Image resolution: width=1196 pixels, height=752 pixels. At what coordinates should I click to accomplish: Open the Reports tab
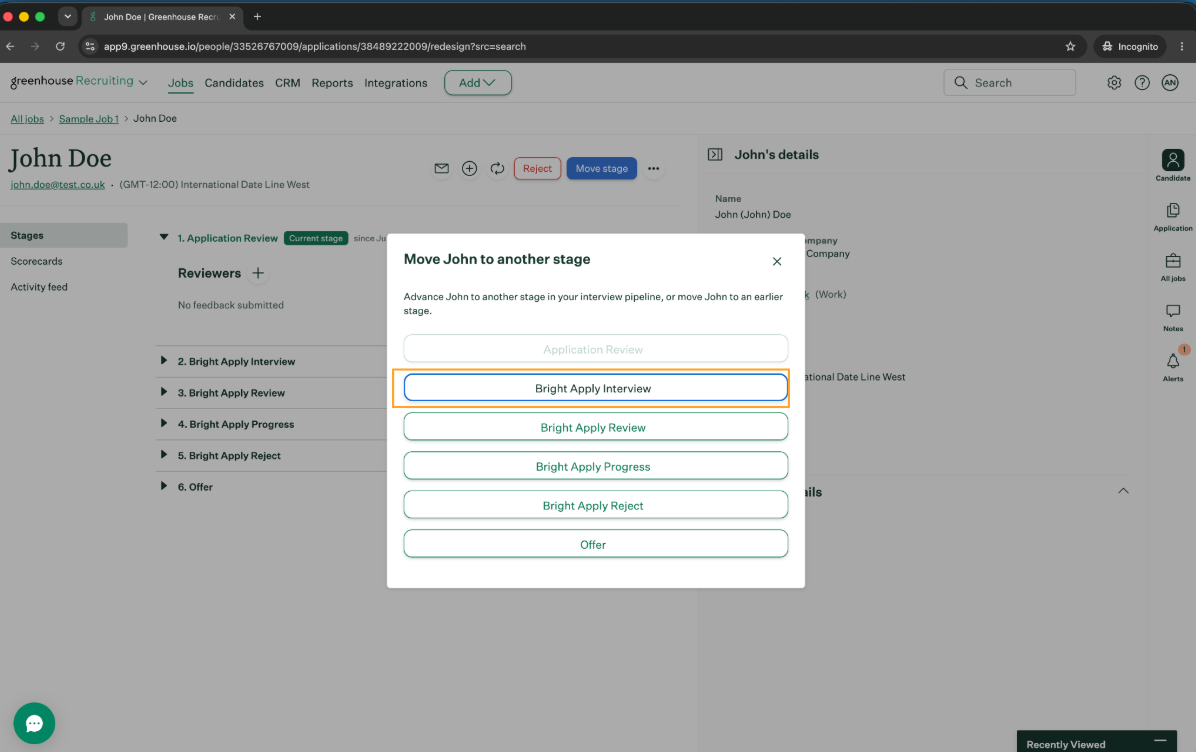pyautogui.click(x=332, y=83)
